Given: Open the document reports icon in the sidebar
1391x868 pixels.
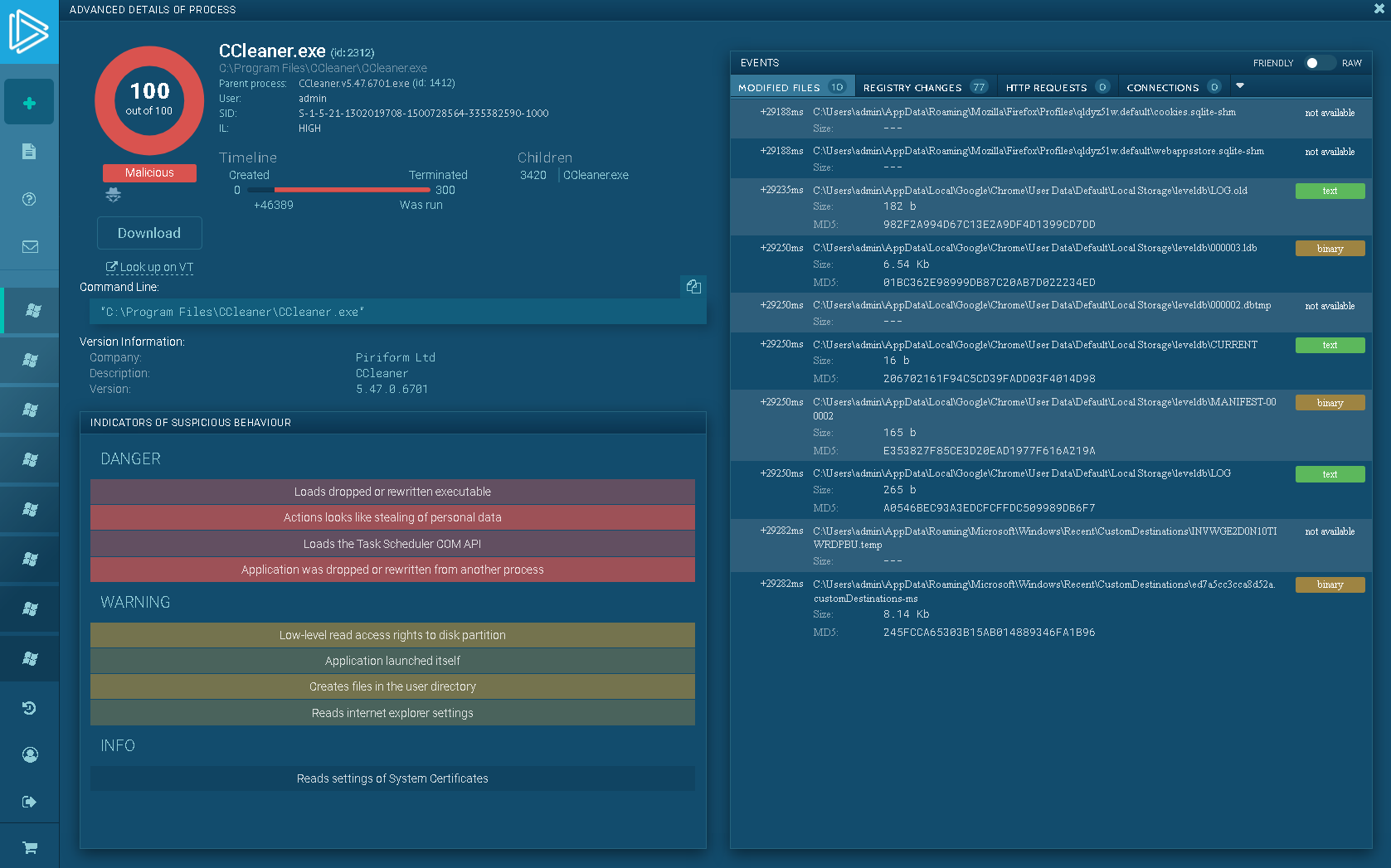Looking at the screenshot, I should pyautogui.click(x=29, y=151).
